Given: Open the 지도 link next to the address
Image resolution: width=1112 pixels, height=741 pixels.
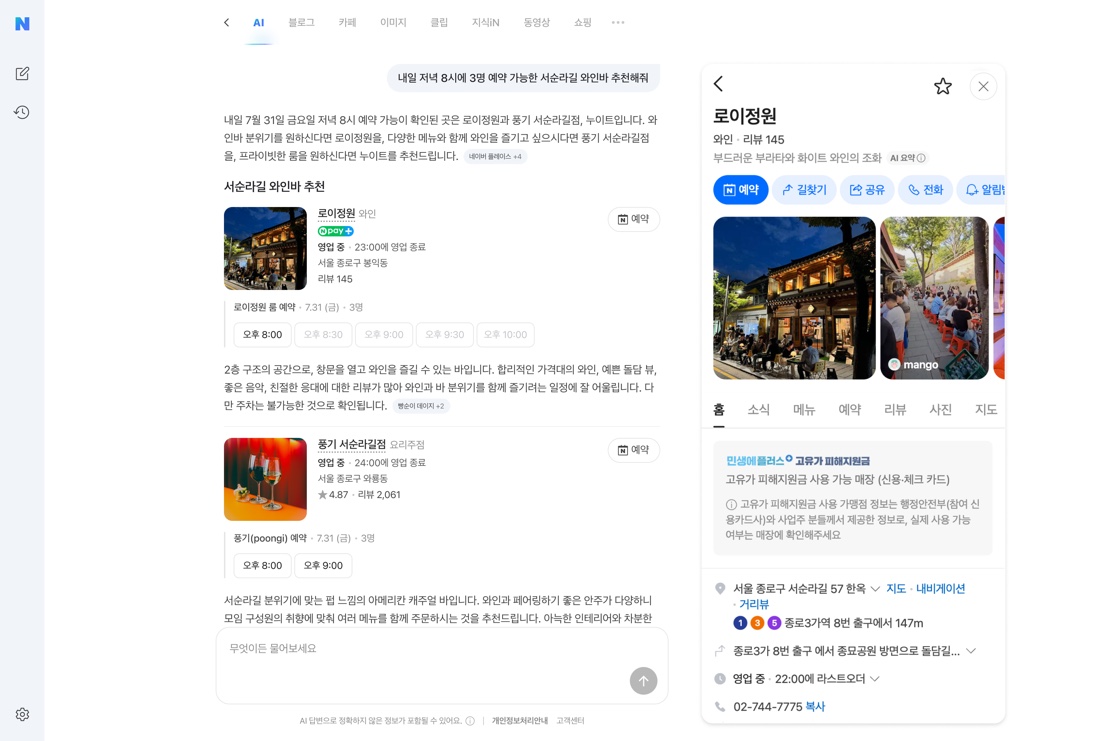Looking at the screenshot, I should pos(896,589).
